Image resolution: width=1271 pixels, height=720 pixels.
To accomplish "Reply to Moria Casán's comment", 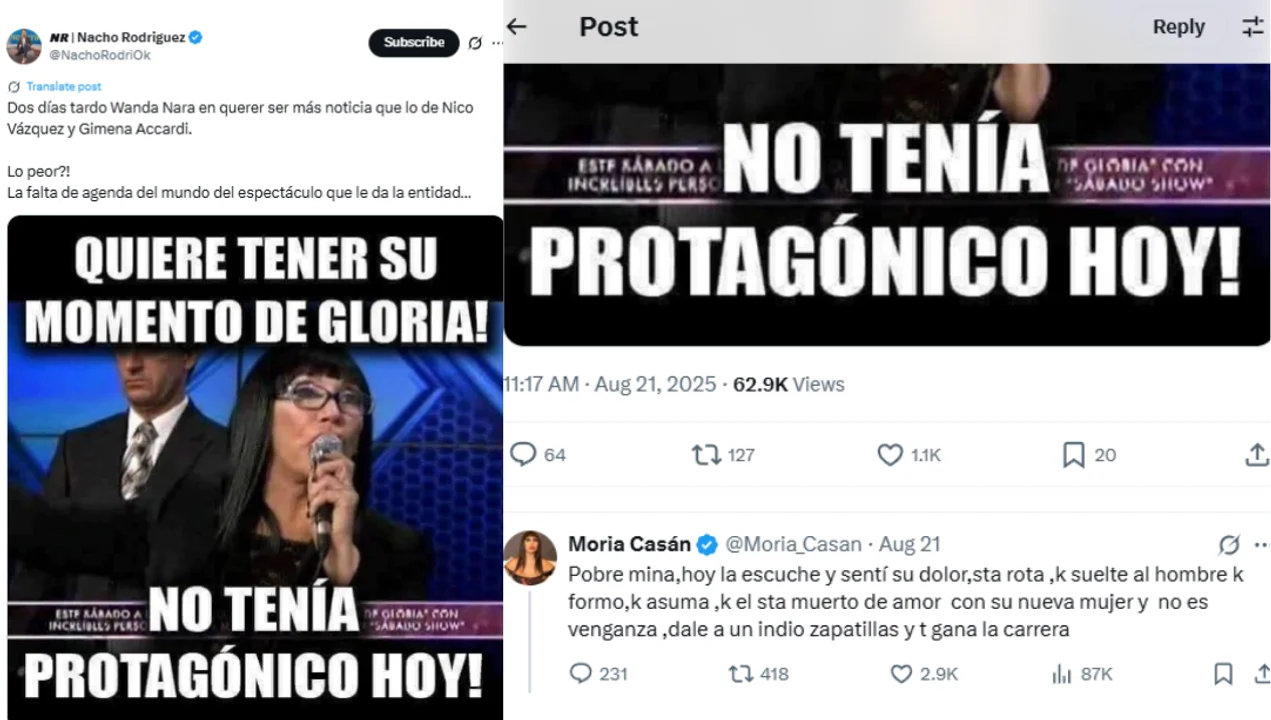I will pyautogui.click(x=598, y=674).
